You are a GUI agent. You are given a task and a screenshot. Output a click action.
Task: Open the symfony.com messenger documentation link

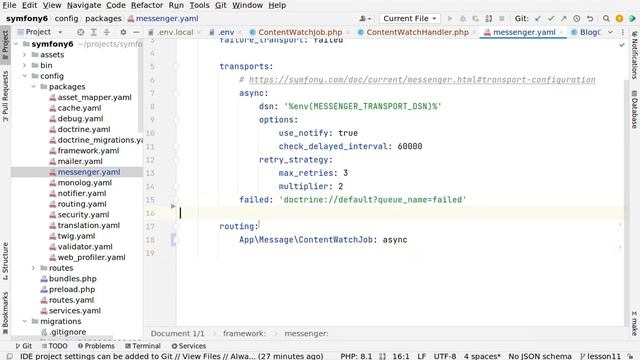422,80
